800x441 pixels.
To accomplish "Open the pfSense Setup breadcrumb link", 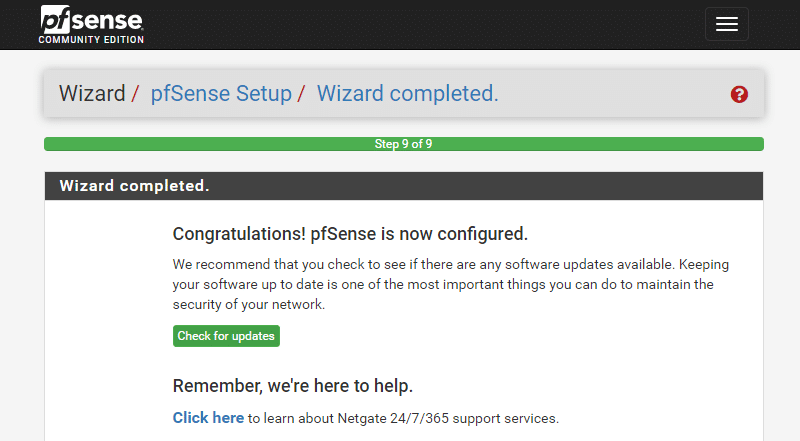I will coord(221,93).
